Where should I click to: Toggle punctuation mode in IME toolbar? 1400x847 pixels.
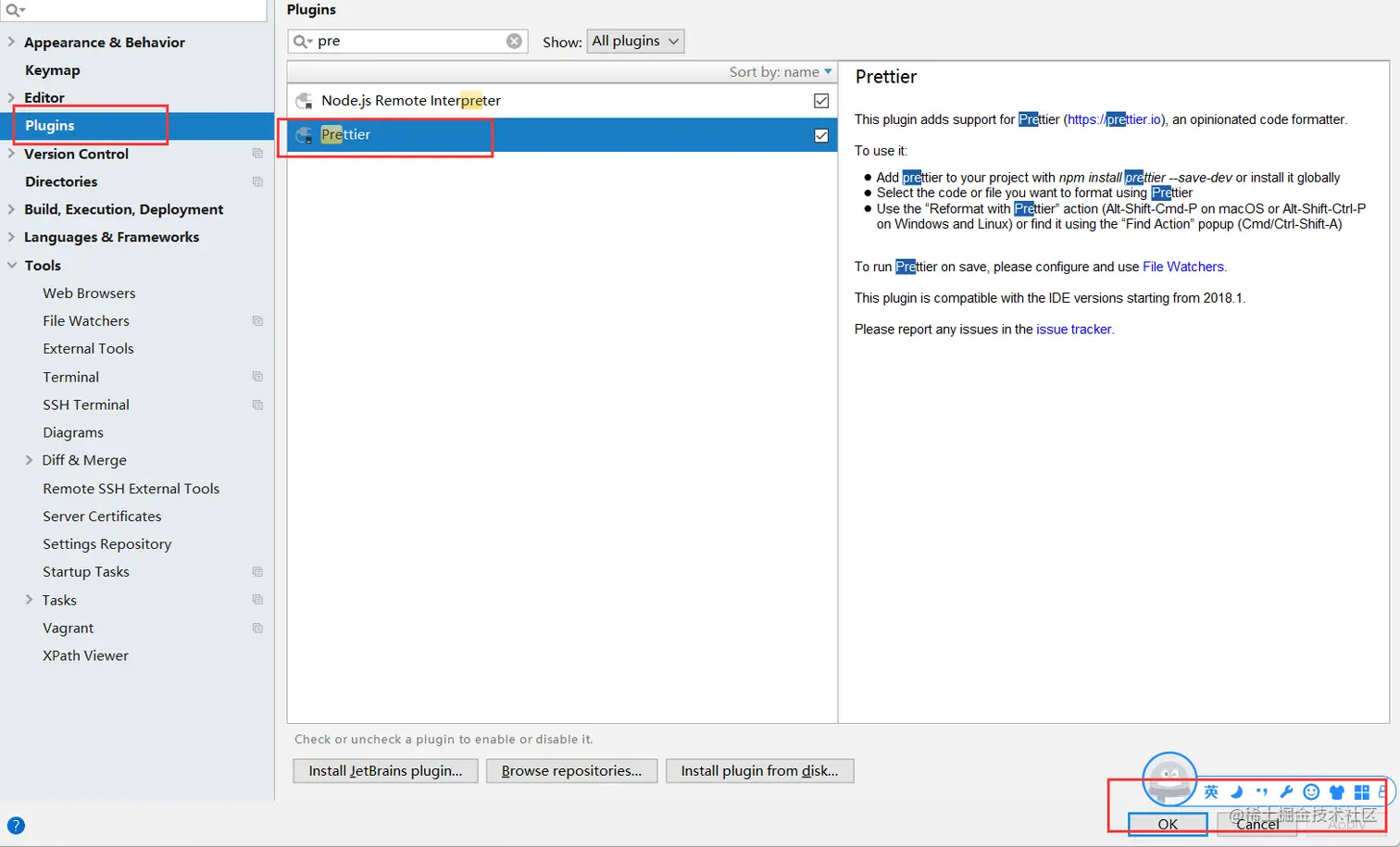pyautogui.click(x=1261, y=791)
